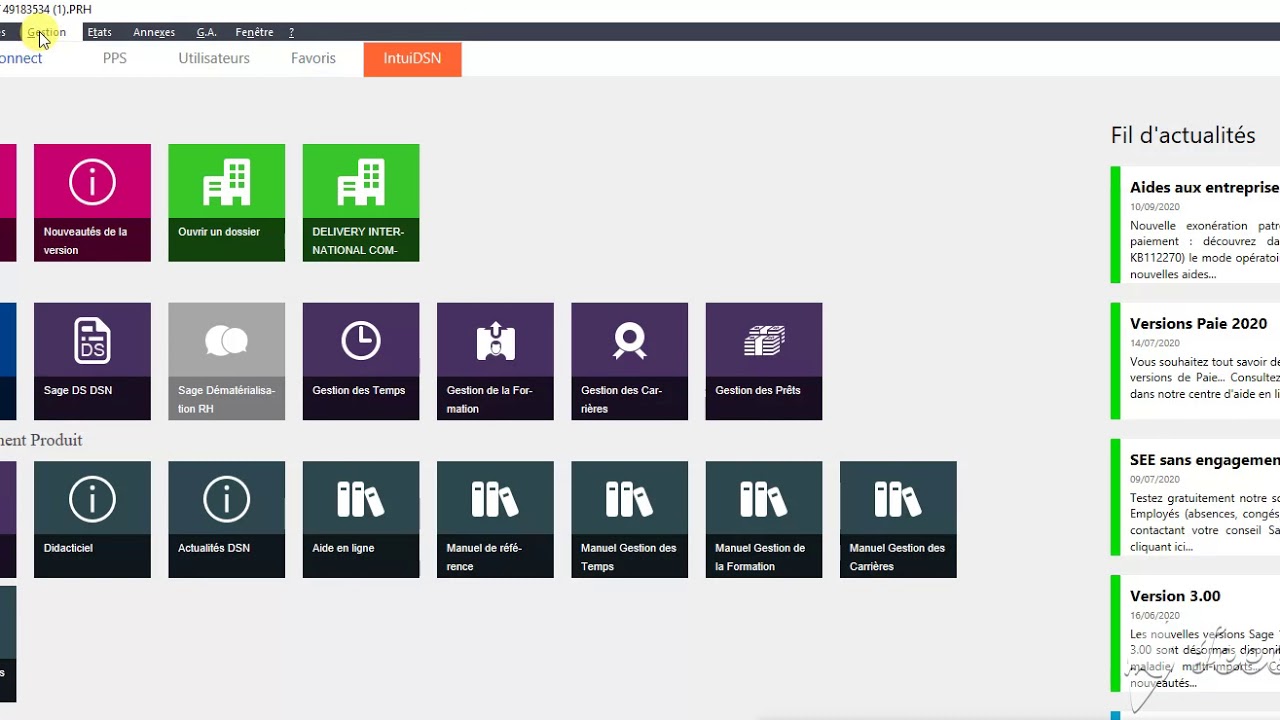Switch to the Utilisateurs tab
The image size is (1280, 720).
[214, 58]
